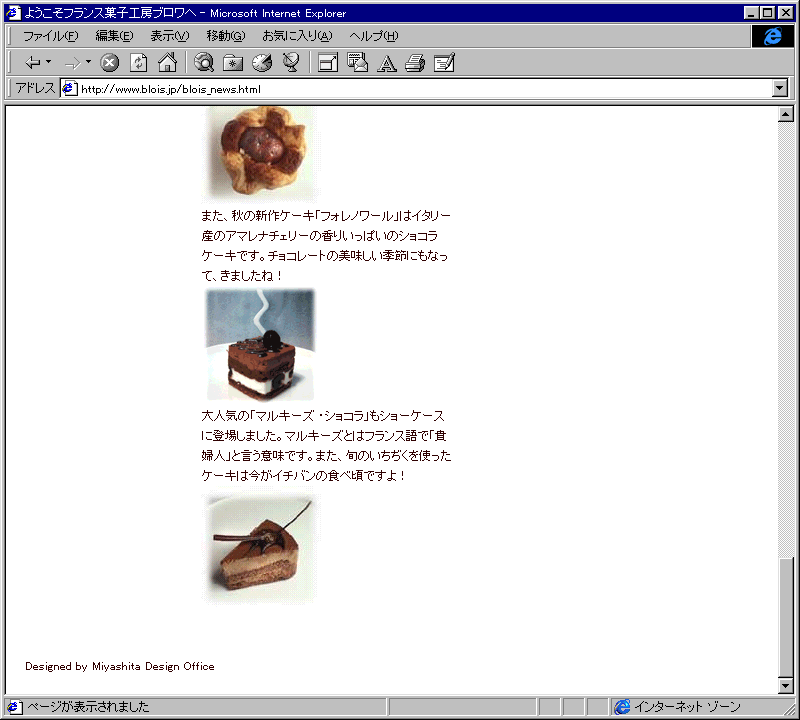
Task: Click the 'インターネット ゾーン' status text
Action: (x=687, y=707)
